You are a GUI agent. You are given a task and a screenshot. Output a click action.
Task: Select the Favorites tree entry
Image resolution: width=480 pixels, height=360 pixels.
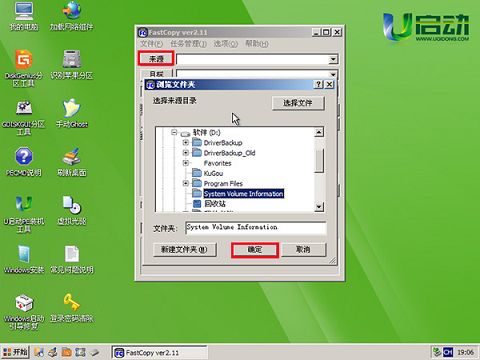coord(217,163)
